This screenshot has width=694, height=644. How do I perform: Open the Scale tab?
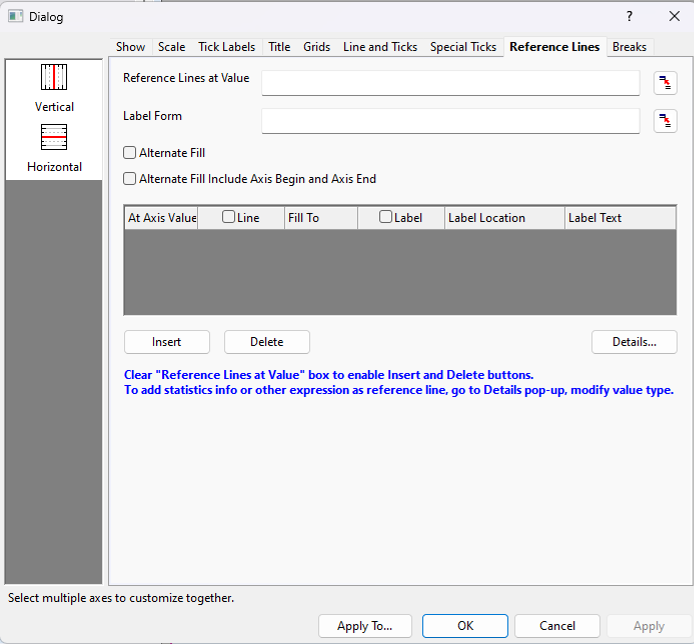click(172, 47)
